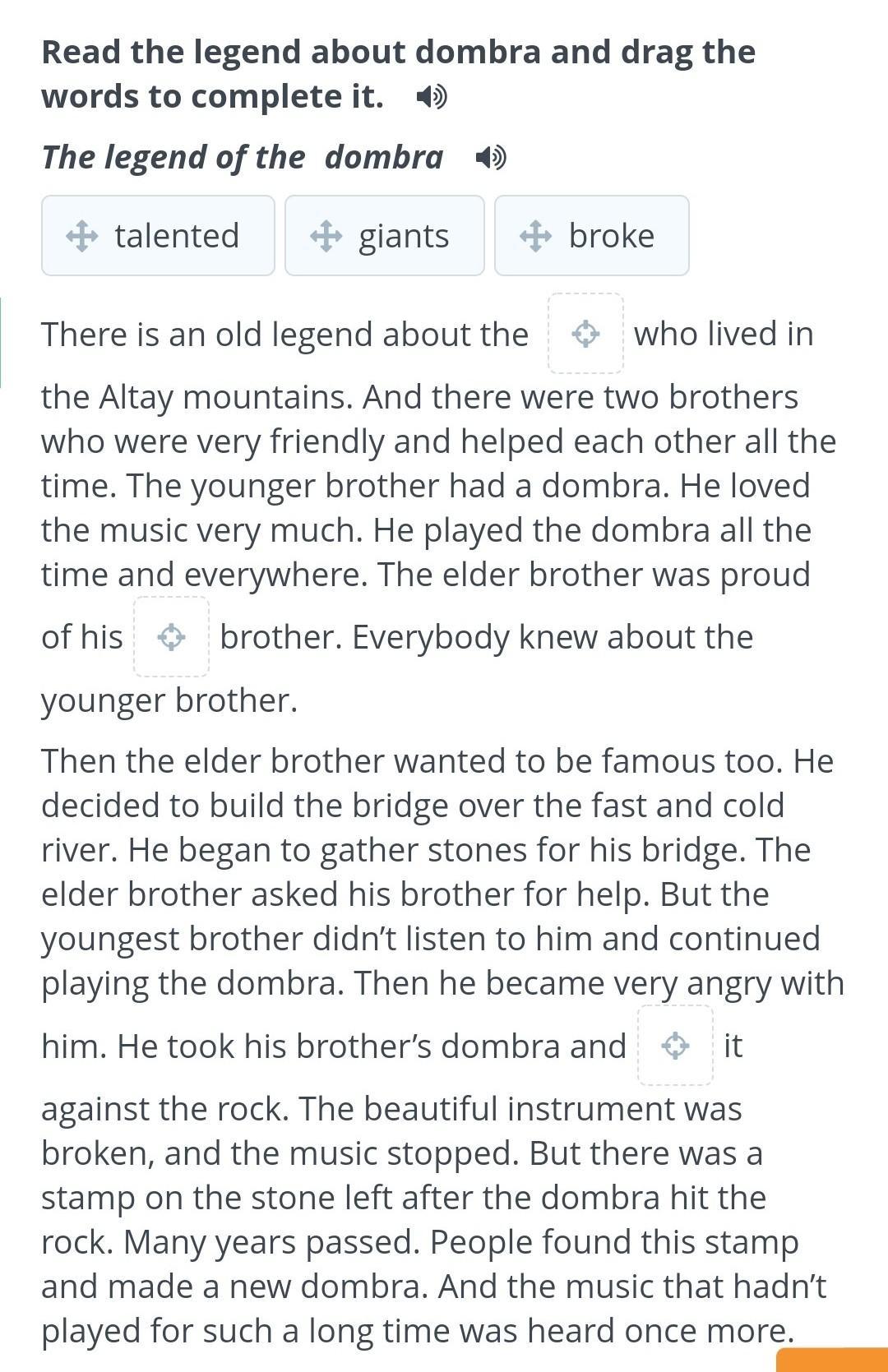This screenshot has height=1372, width=888.
Task: Click the move handle icon on 'talented' chip
Action: click(x=81, y=236)
